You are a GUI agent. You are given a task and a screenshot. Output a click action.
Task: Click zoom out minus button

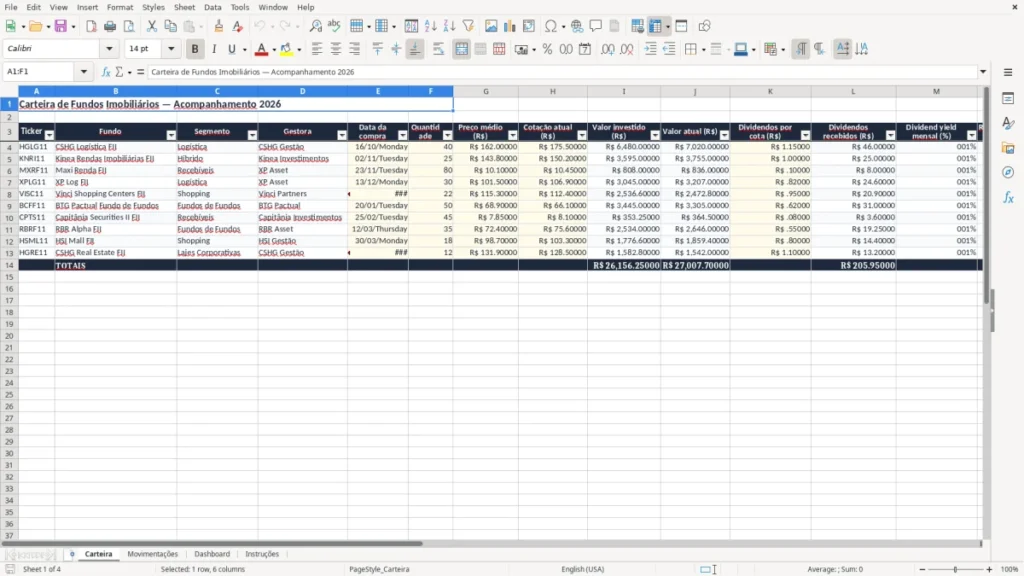click(x=922, y=569)
